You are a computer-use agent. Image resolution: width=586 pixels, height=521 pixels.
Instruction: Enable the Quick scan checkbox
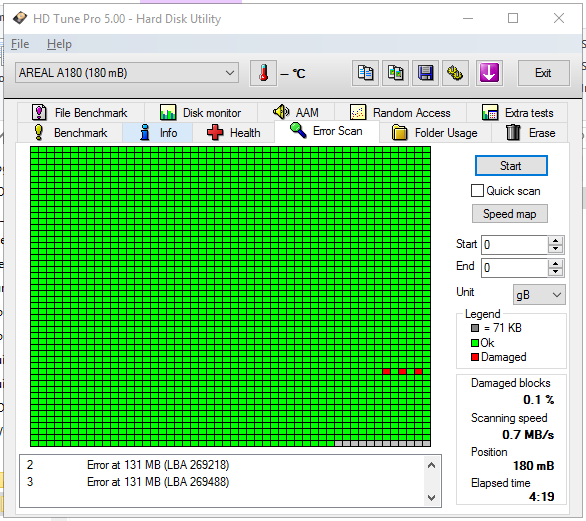click(x=477, y=191)
